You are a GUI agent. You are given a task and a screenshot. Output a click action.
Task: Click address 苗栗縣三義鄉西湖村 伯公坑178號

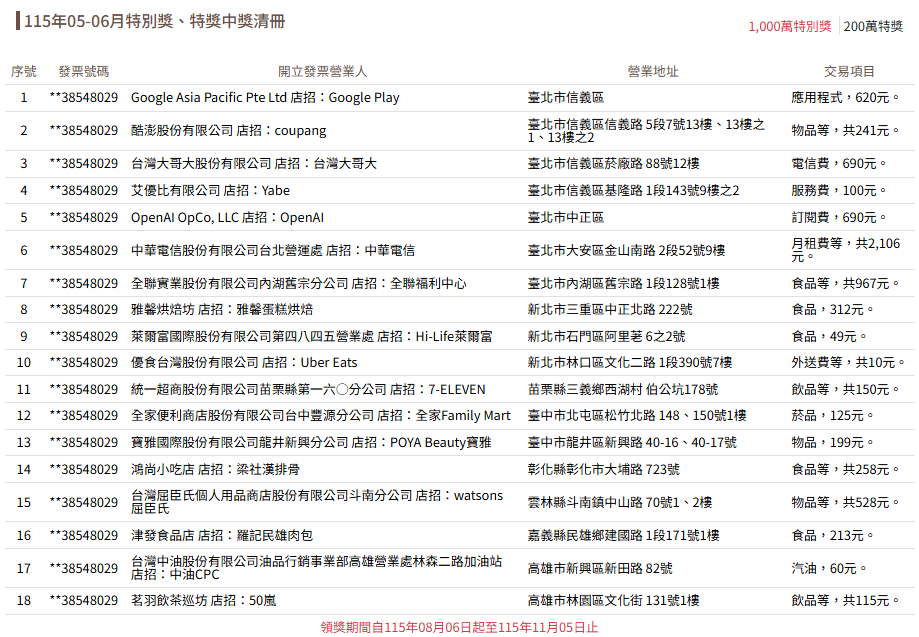[622, 390]
